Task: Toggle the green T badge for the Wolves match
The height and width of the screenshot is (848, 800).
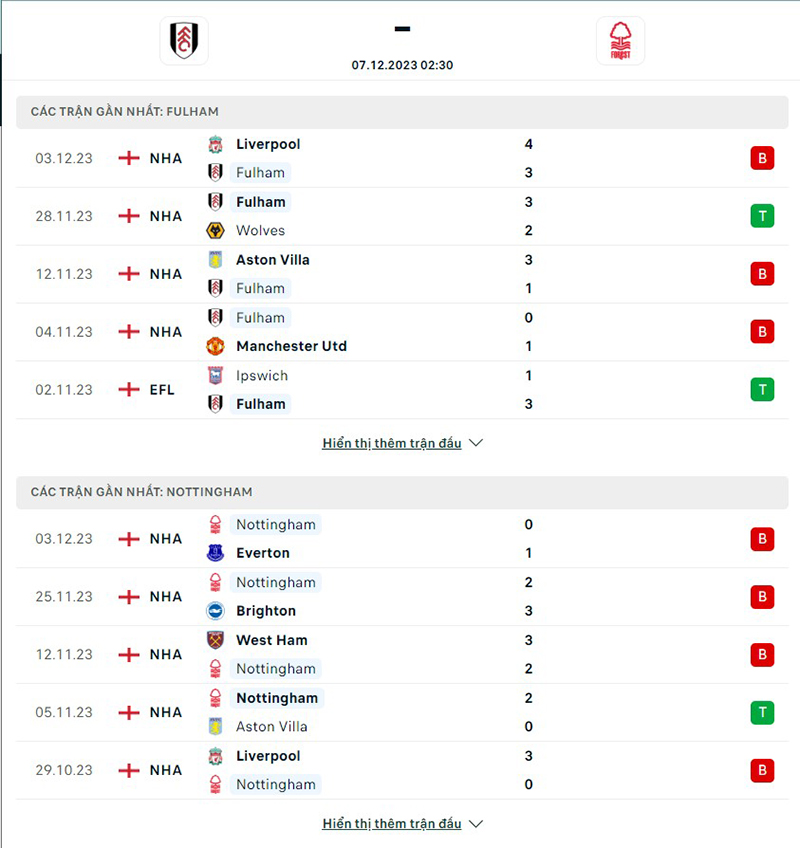Action: point(762,215)
